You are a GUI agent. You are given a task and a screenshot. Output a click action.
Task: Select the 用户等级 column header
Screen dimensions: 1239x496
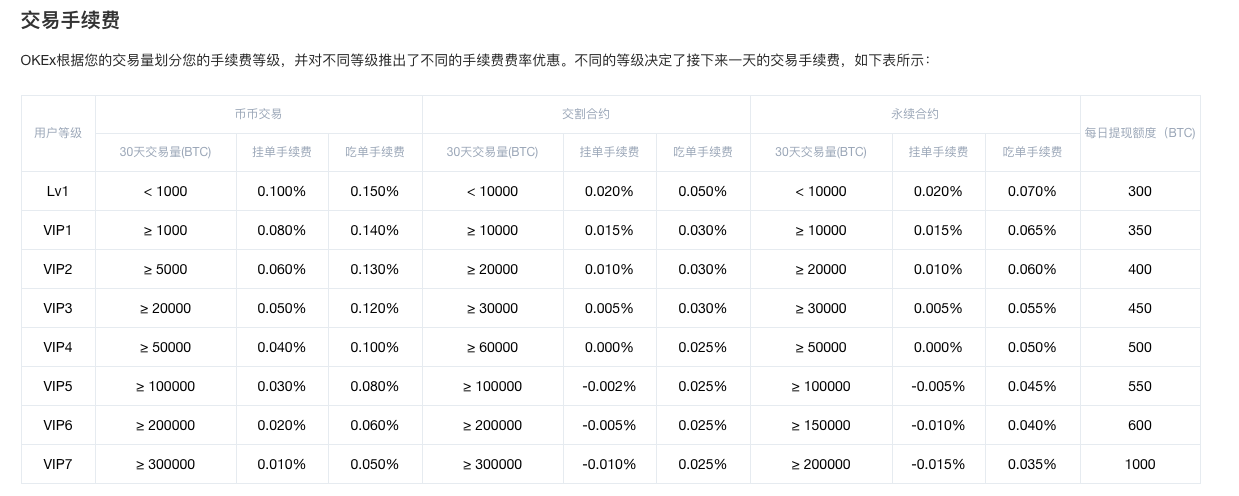pos(58,133)
